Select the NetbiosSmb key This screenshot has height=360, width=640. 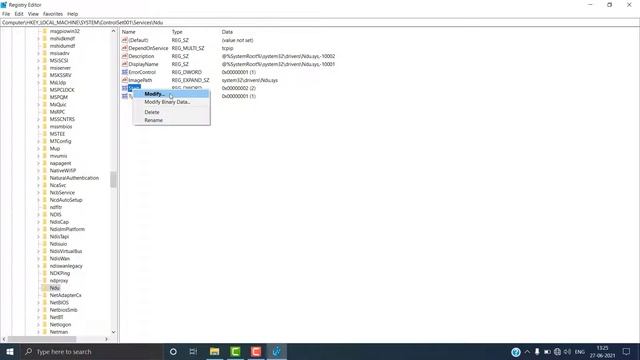pyautogui.click(x=64, y=310)
